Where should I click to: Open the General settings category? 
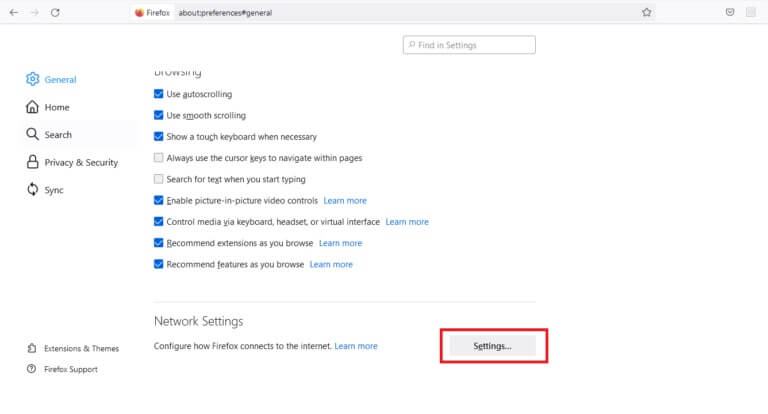[x=60, y=79]
